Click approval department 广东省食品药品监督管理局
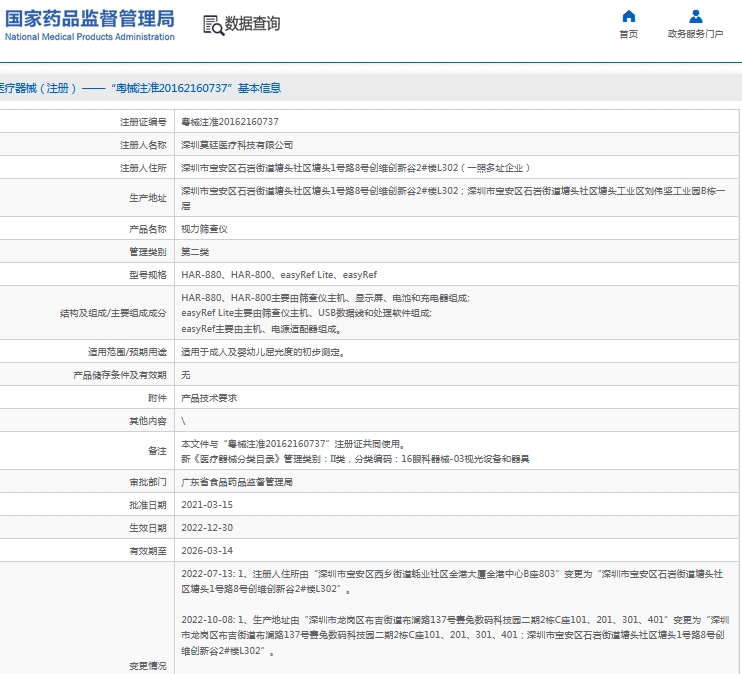 coord(237,482)
